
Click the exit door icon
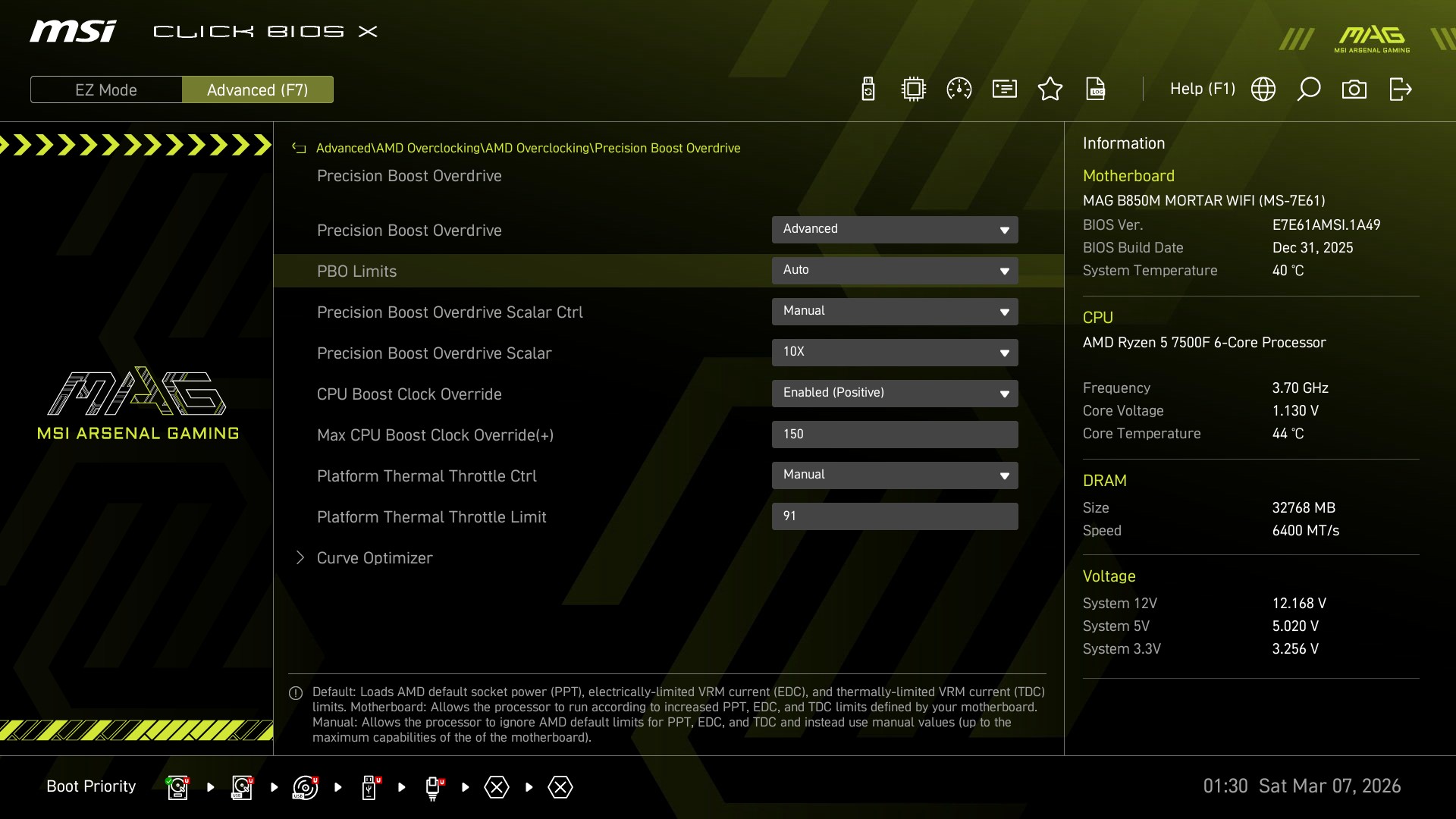coord(1400,89)
